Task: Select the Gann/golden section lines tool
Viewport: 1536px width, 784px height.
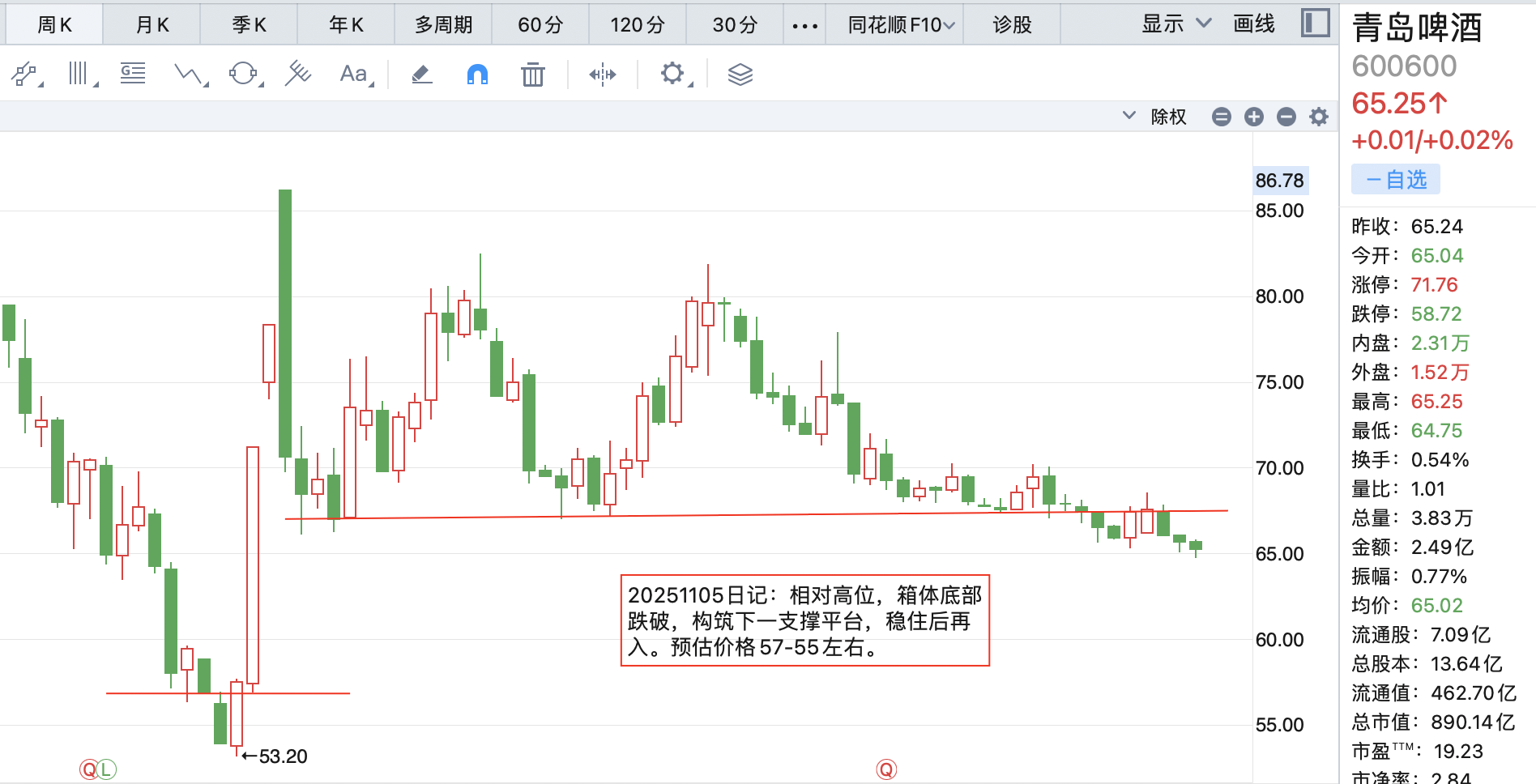Action: coord(133,75)
